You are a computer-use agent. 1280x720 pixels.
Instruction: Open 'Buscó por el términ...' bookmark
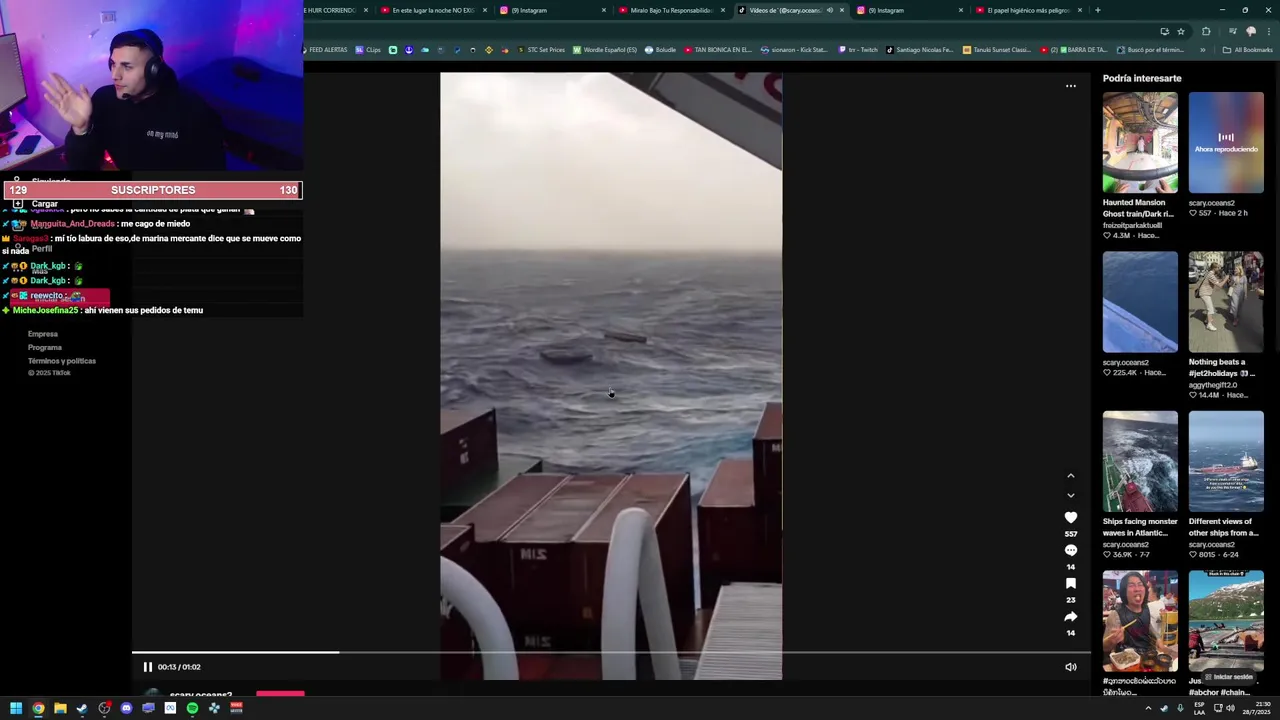click(1151, 50)
